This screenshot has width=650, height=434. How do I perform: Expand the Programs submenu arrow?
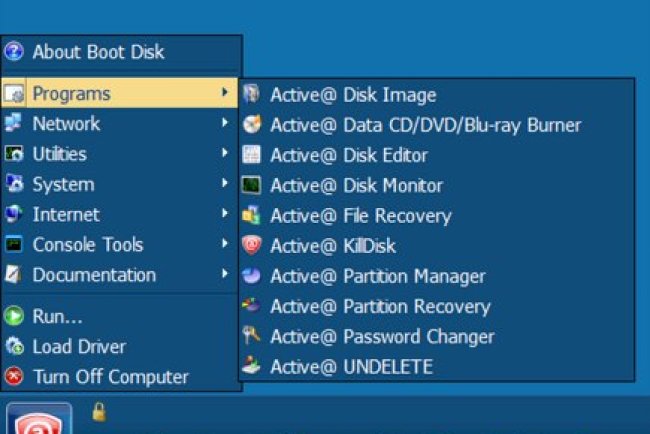point(225,92)
